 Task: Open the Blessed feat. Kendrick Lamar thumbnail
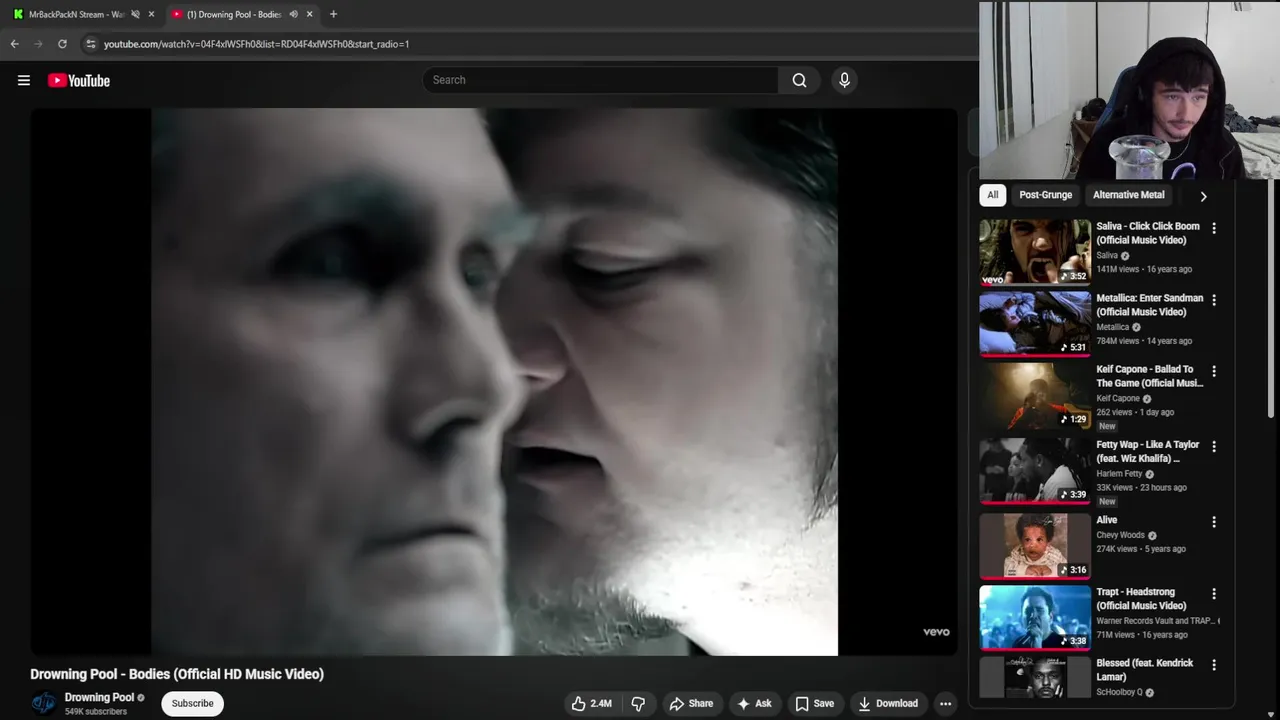tap(1035, 677)
